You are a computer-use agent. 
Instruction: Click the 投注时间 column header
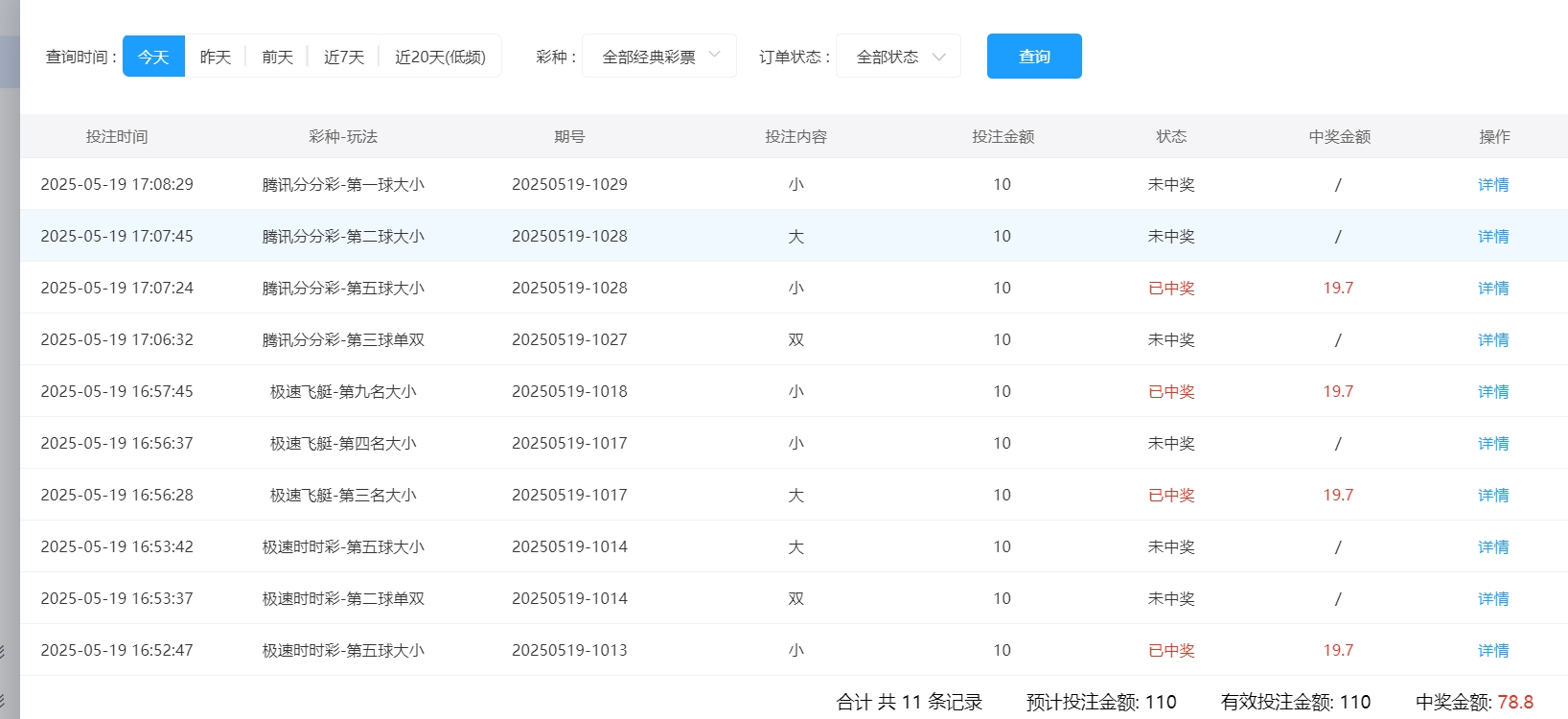[x=117, y=136]
